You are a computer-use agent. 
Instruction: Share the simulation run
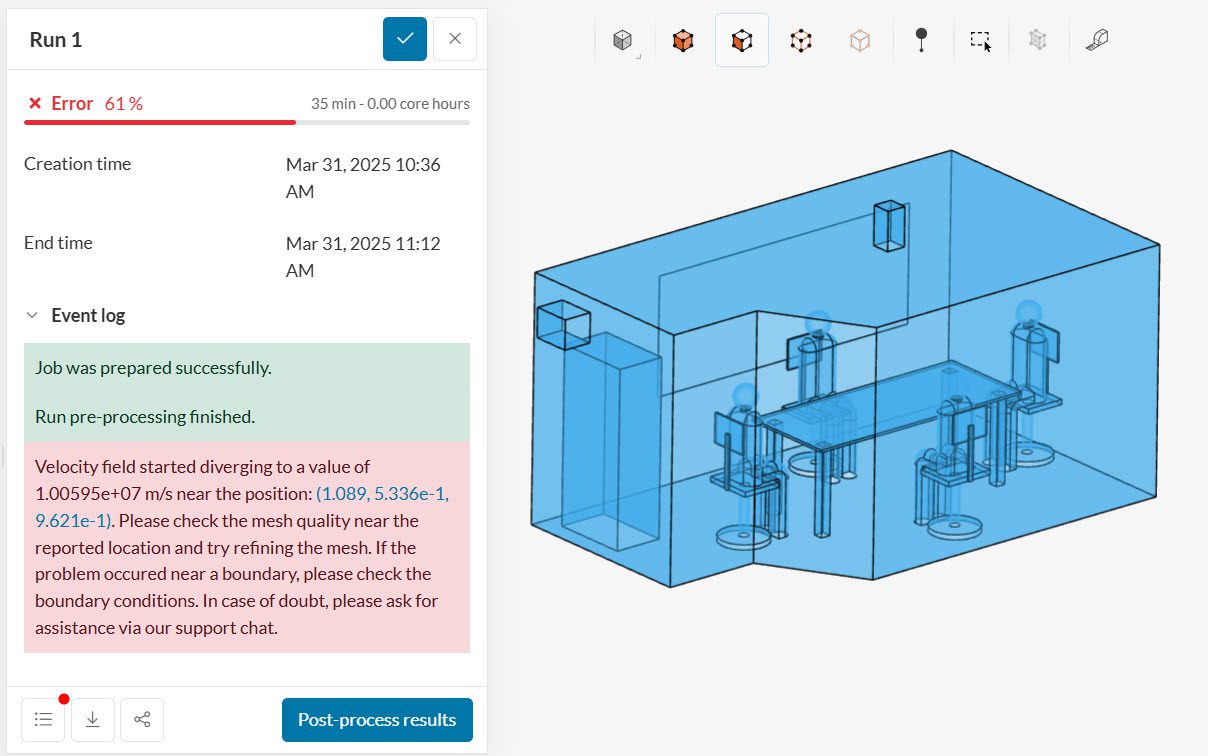(142, 719)
